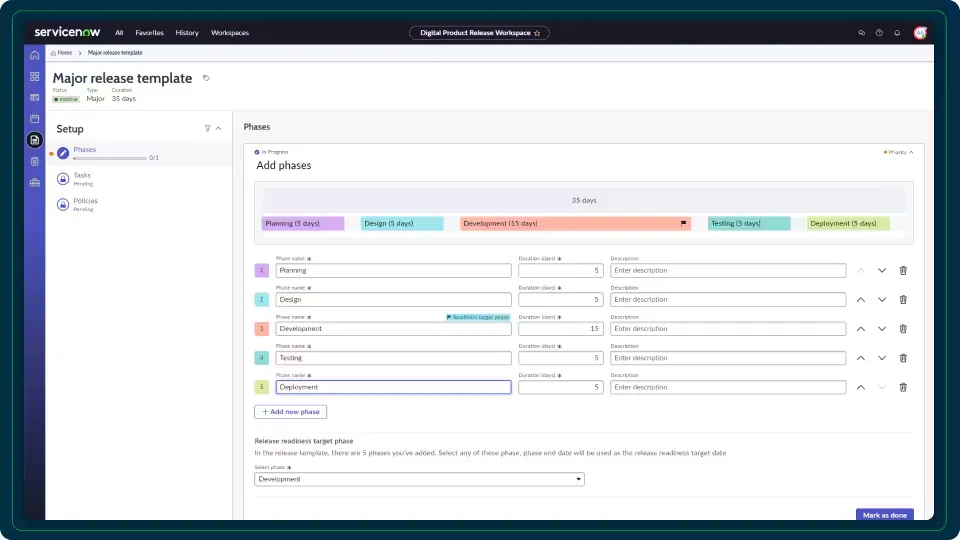The width and height of the screenshot is (960, 540).
Task: Move the Development phase down
Action: (882, 329)
